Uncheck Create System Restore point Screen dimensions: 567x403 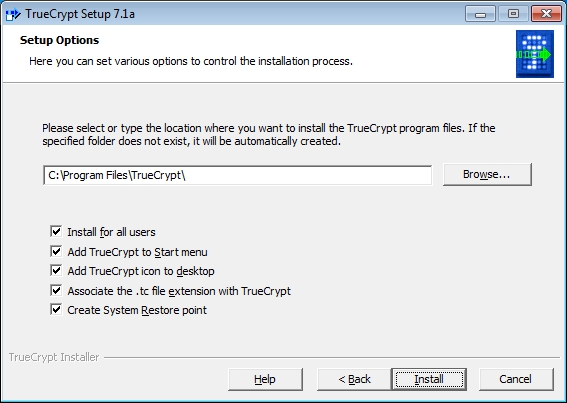coord(56,310)
